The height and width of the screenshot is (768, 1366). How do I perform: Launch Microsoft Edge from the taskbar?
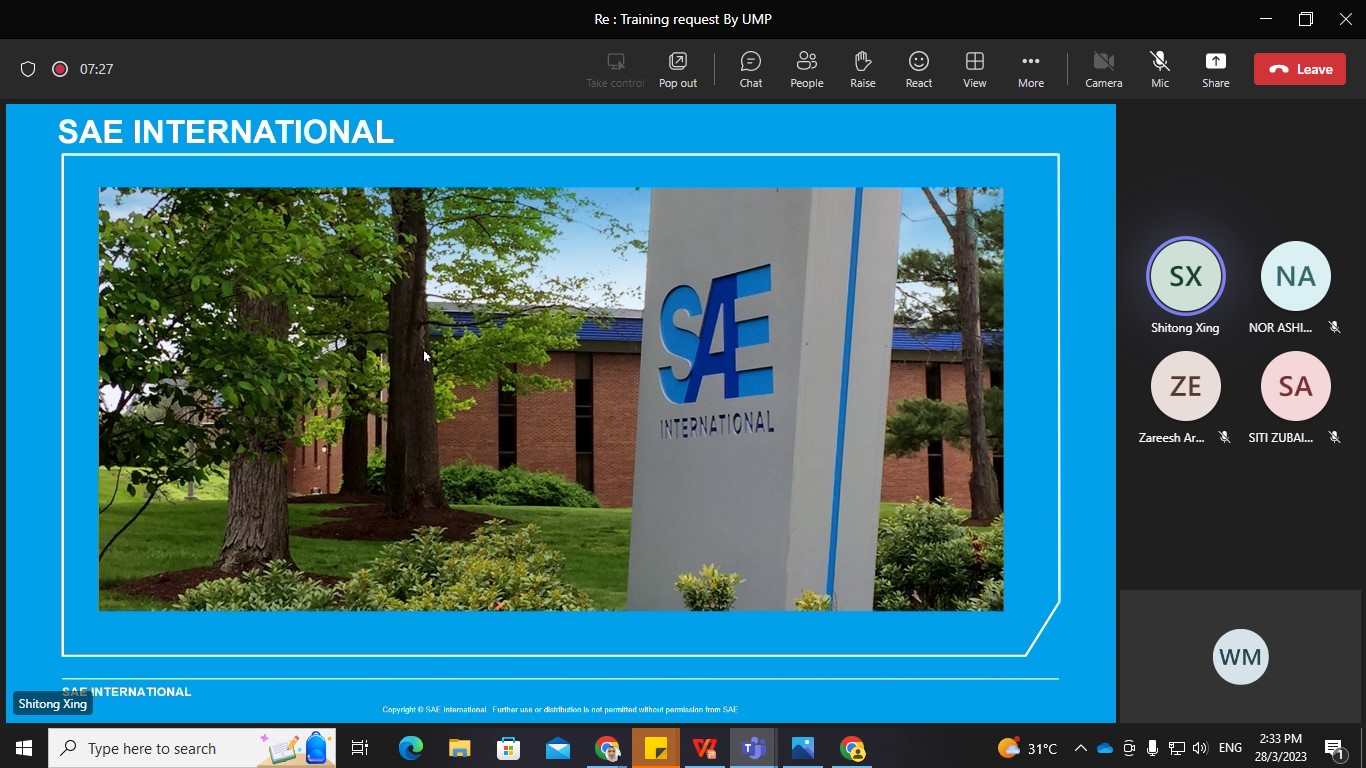point(411,748)
